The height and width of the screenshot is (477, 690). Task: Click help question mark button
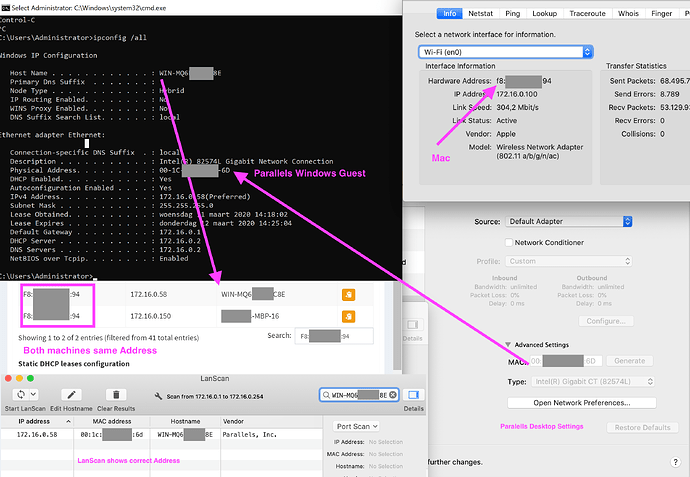[x=675, y=462]
